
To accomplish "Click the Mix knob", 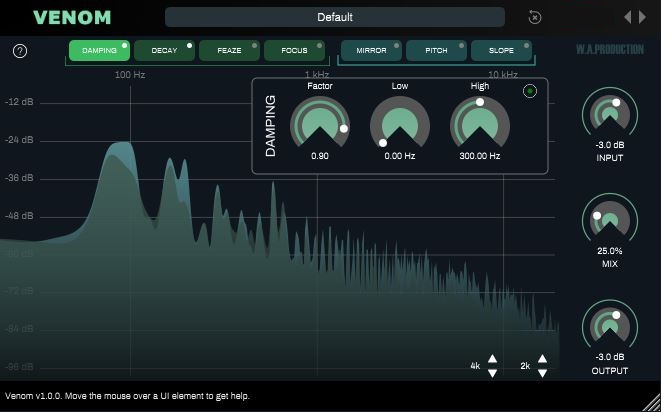I will click(610, 220).
